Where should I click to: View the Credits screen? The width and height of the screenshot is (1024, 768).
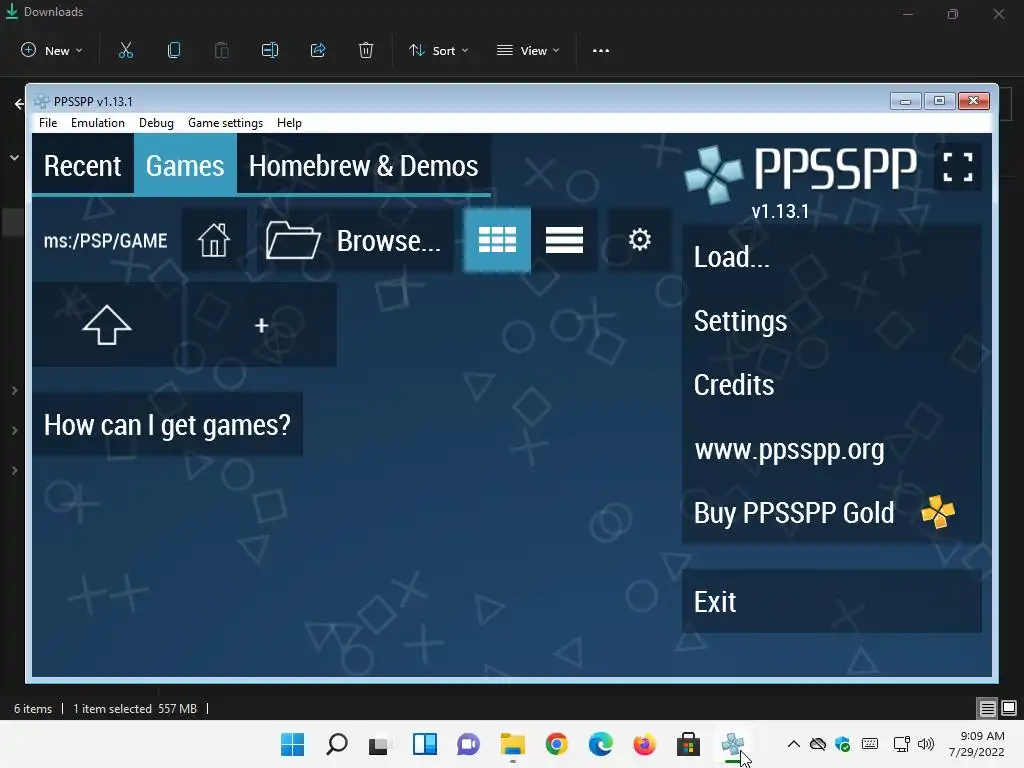coord(831,385)
